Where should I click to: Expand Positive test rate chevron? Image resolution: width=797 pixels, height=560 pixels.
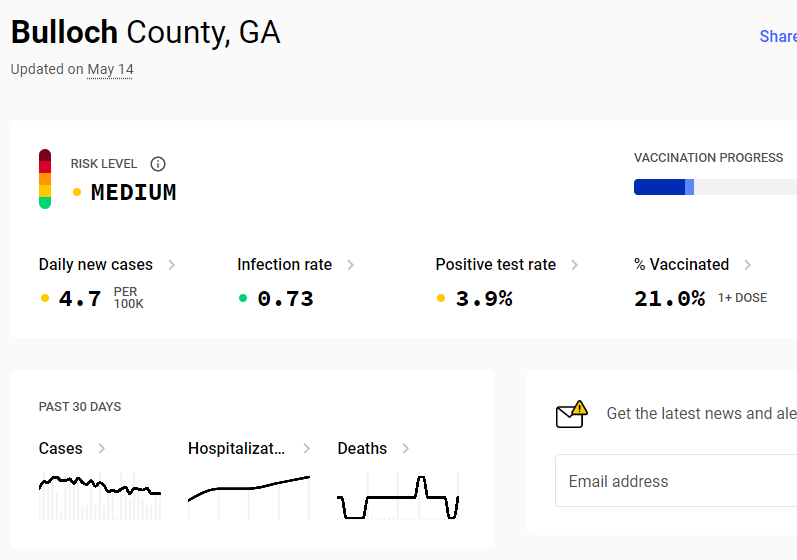coord(574,265)
